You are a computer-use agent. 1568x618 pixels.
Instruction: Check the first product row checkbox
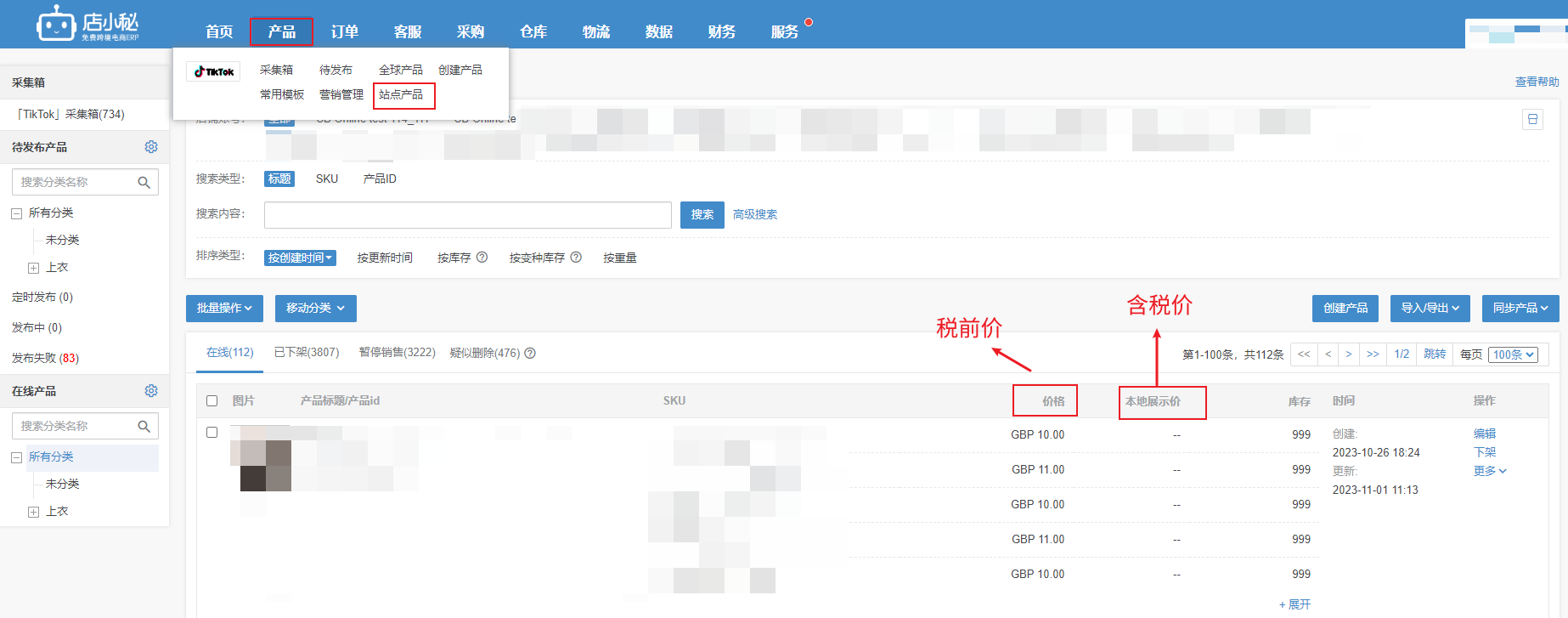pyautogui.click(x=212, y=433)
